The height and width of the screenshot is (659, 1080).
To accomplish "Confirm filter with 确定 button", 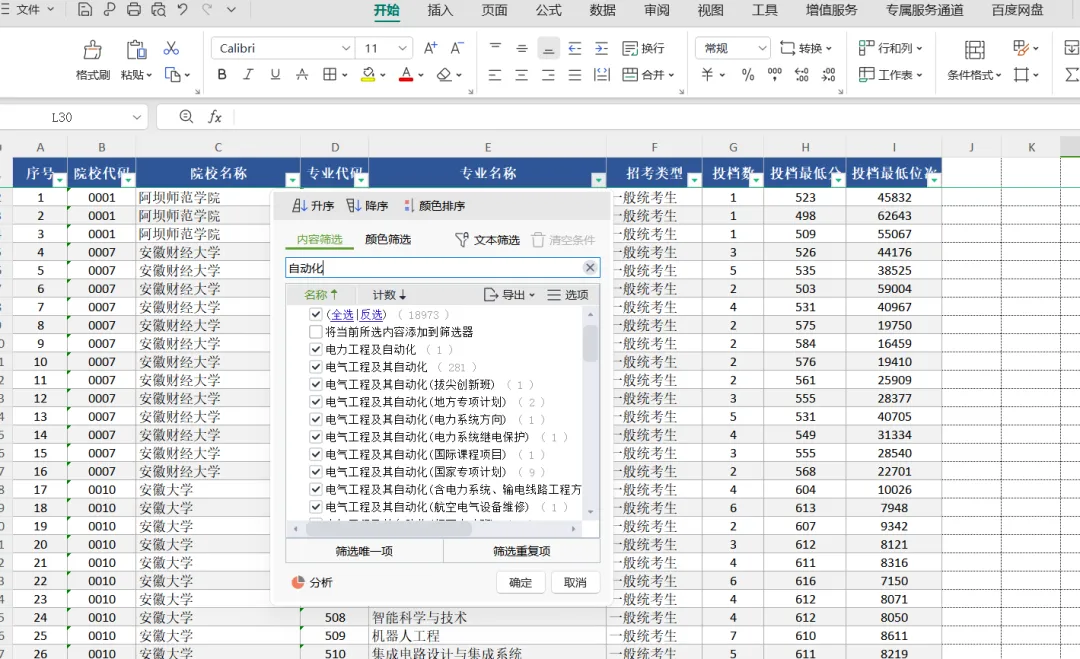I will (520, 583).
